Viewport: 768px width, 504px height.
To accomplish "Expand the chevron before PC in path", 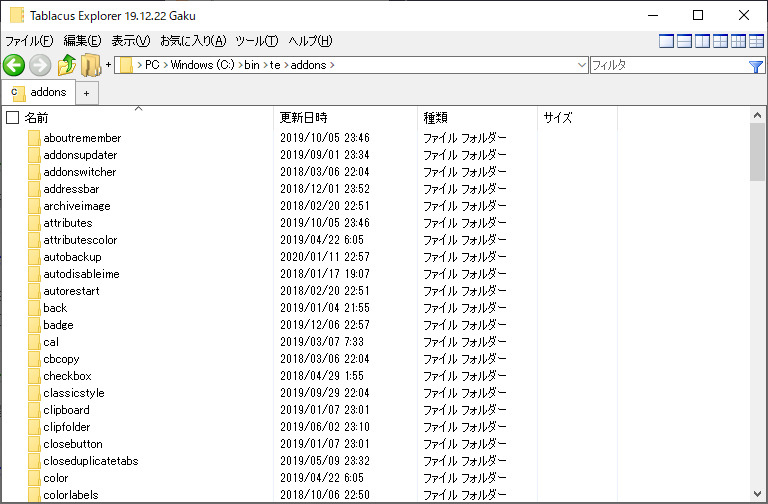I will click(x=140, y=65).
